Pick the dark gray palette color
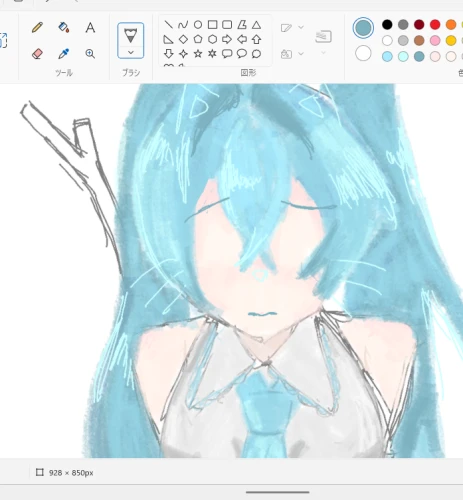The image size is (463, 500). [x=403, y=24]
